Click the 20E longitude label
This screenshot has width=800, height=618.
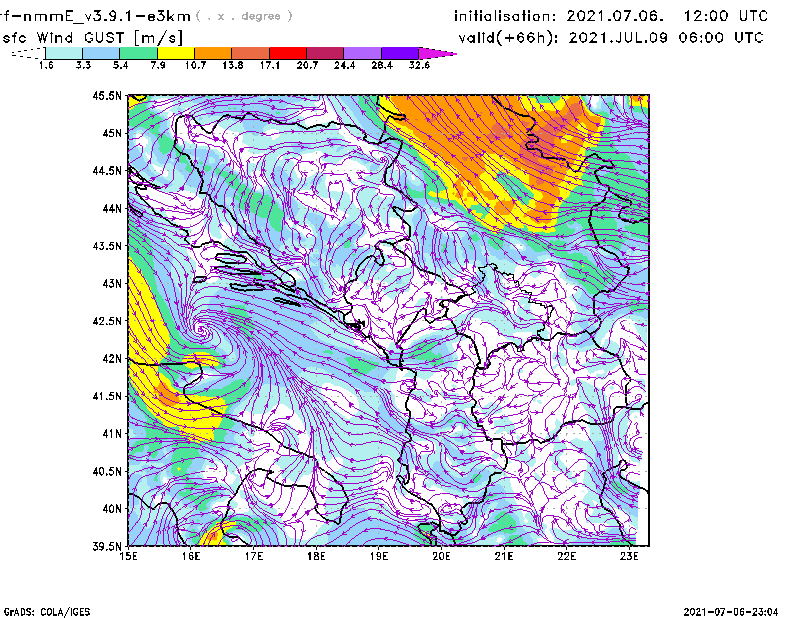pos(441,556)
